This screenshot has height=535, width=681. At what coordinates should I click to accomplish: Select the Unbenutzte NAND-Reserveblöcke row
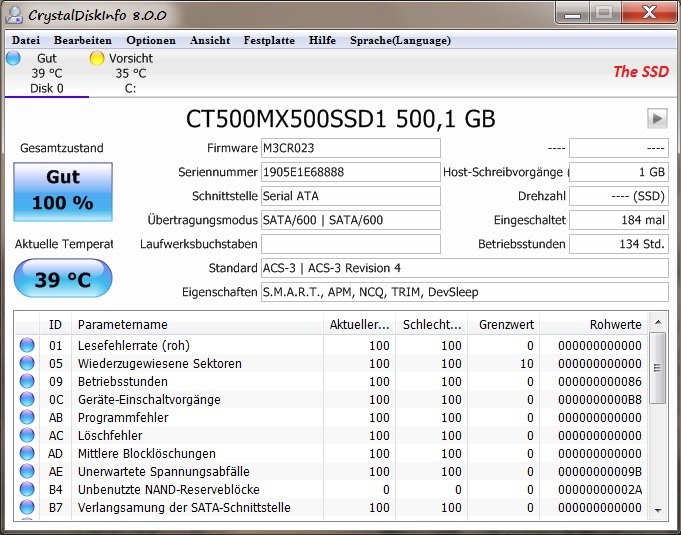click(331, 489)
